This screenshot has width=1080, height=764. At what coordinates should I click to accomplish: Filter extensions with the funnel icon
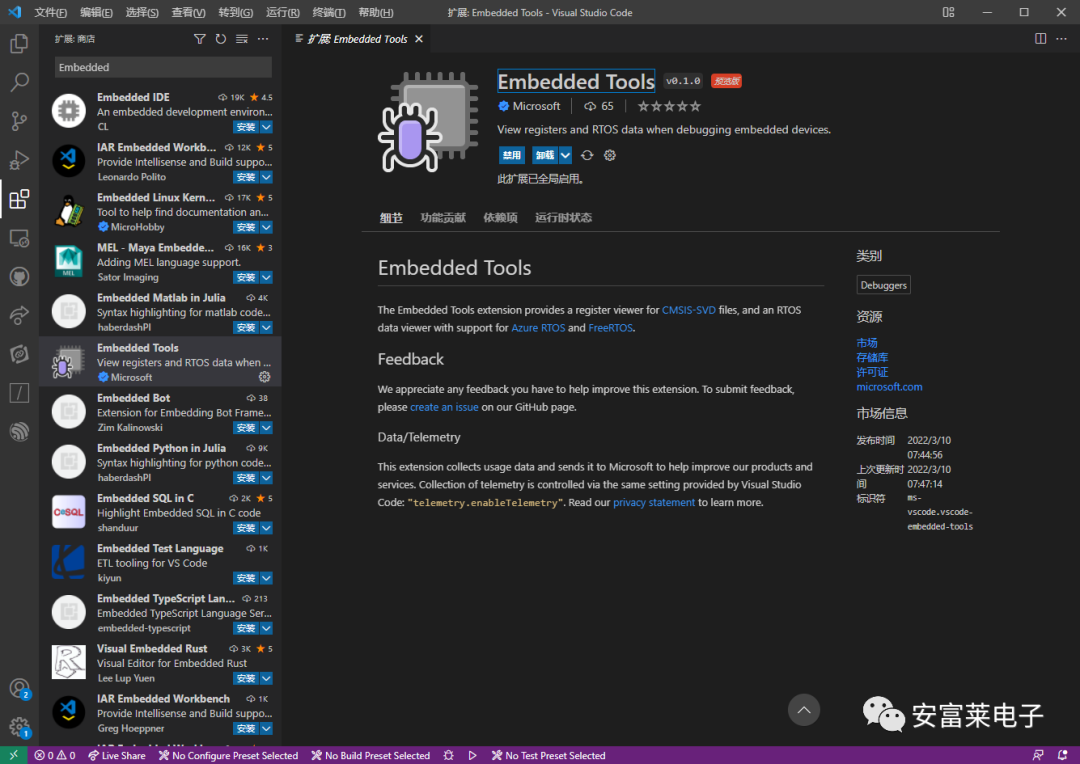(x=200, y=39)
